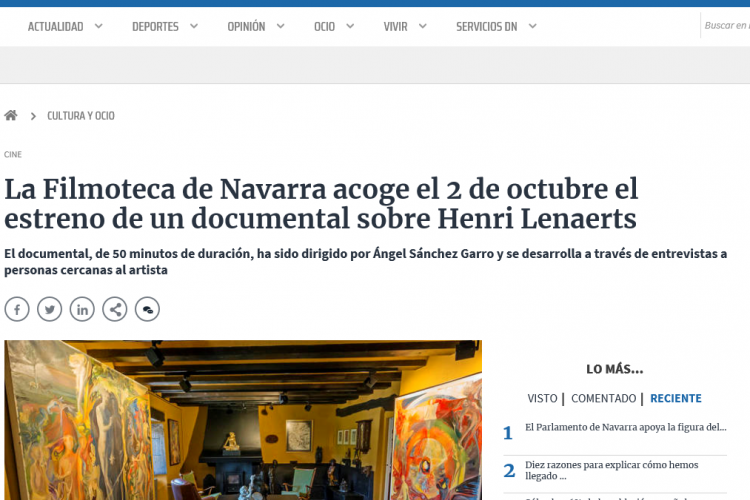Open the comments bubble icon
Image resolution: width=750 pixels, height=500 pixels.
click(x=147, y=309)
